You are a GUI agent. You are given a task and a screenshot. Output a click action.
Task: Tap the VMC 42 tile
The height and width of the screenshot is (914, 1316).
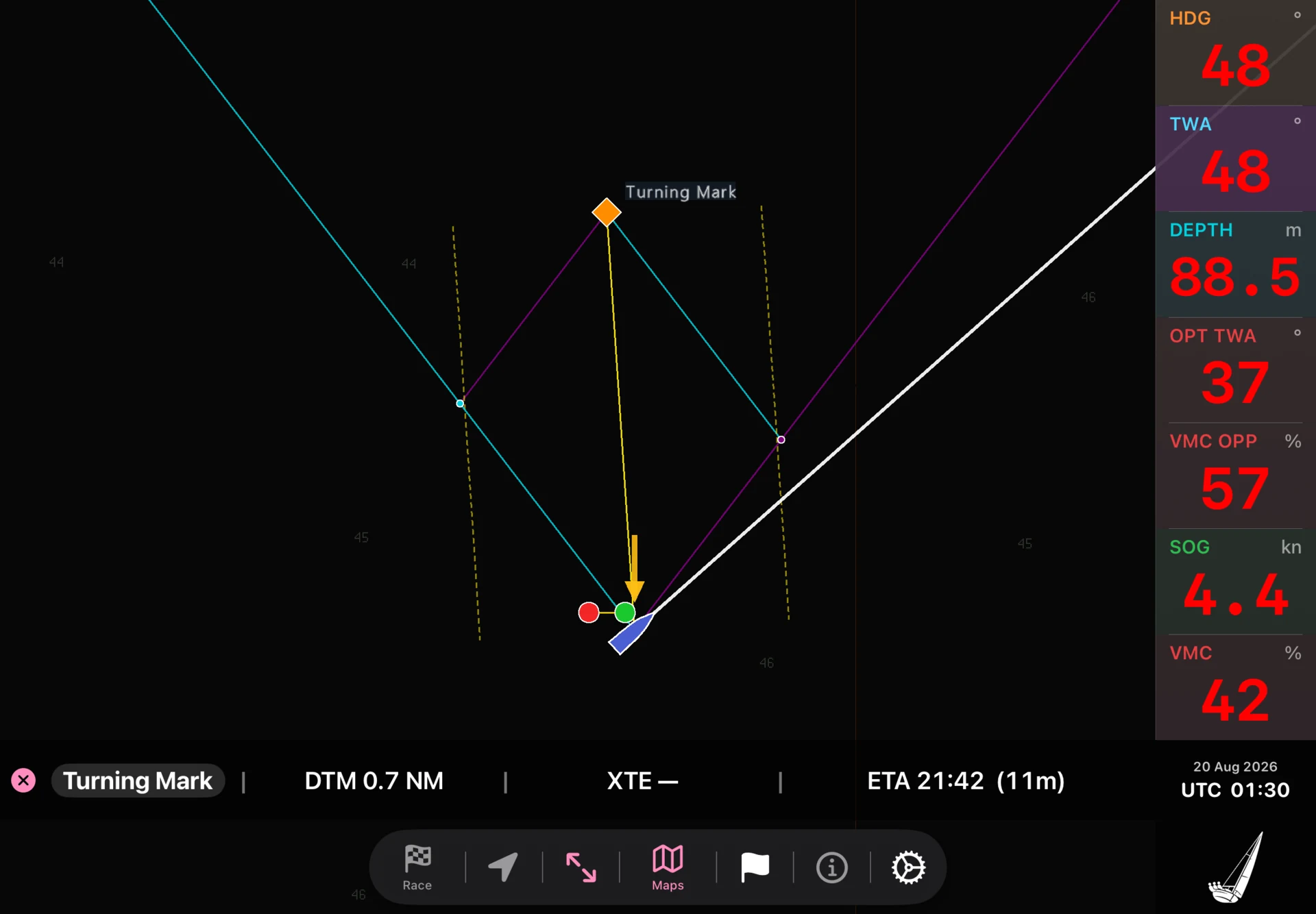click(x=1236, y=687)
